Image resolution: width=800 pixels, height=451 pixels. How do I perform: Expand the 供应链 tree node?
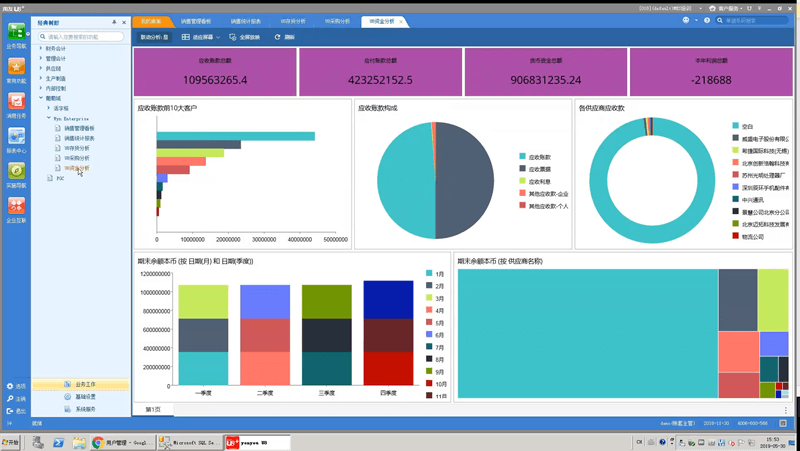point(41,68)
